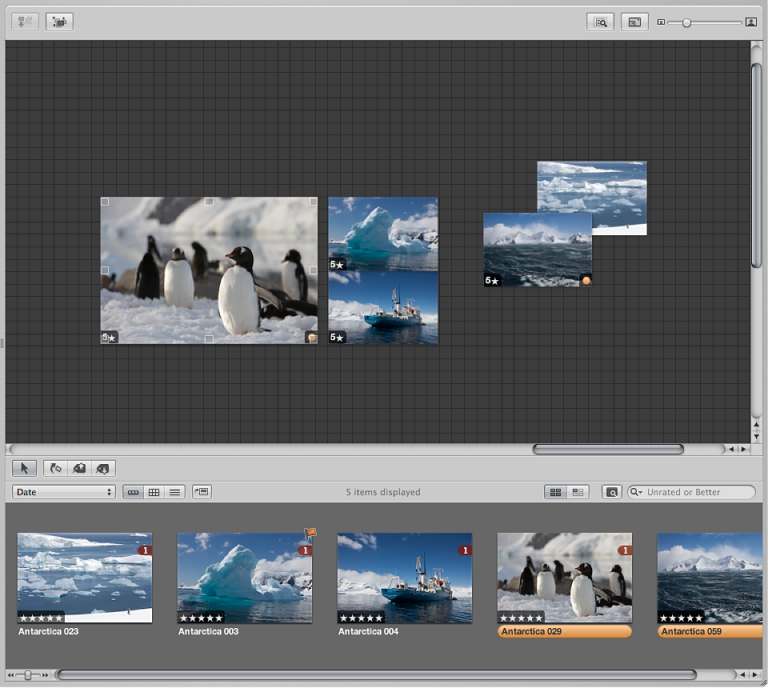
Task: Click the Uncover button in the Light Table toolbar
Action: pos(60,21)
